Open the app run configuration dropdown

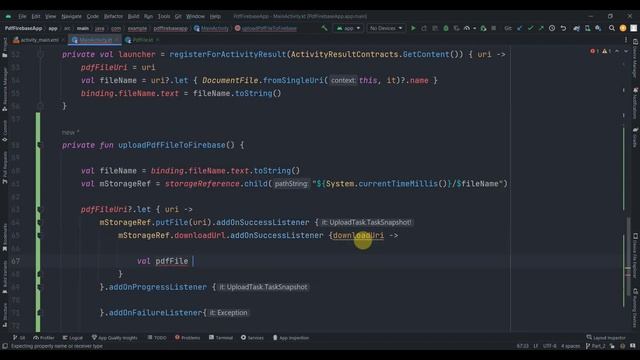pos(348,28)
